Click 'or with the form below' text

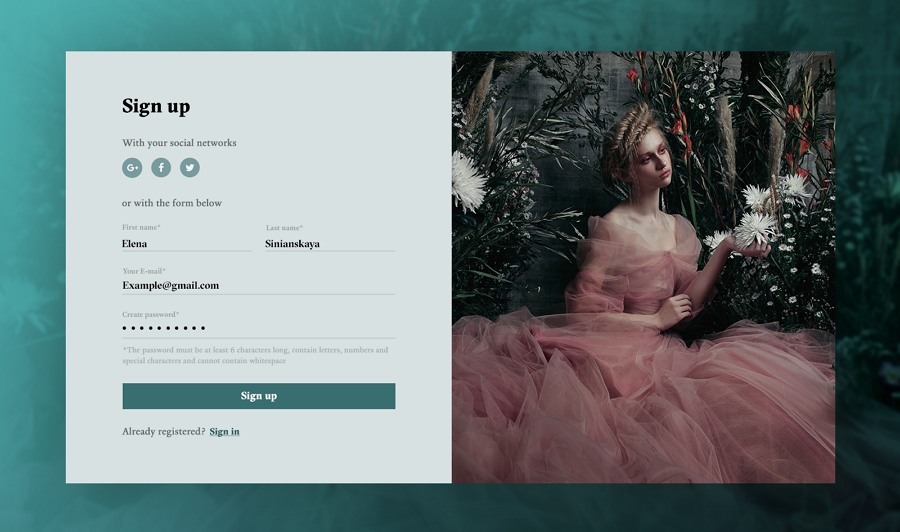pos(172,203)
